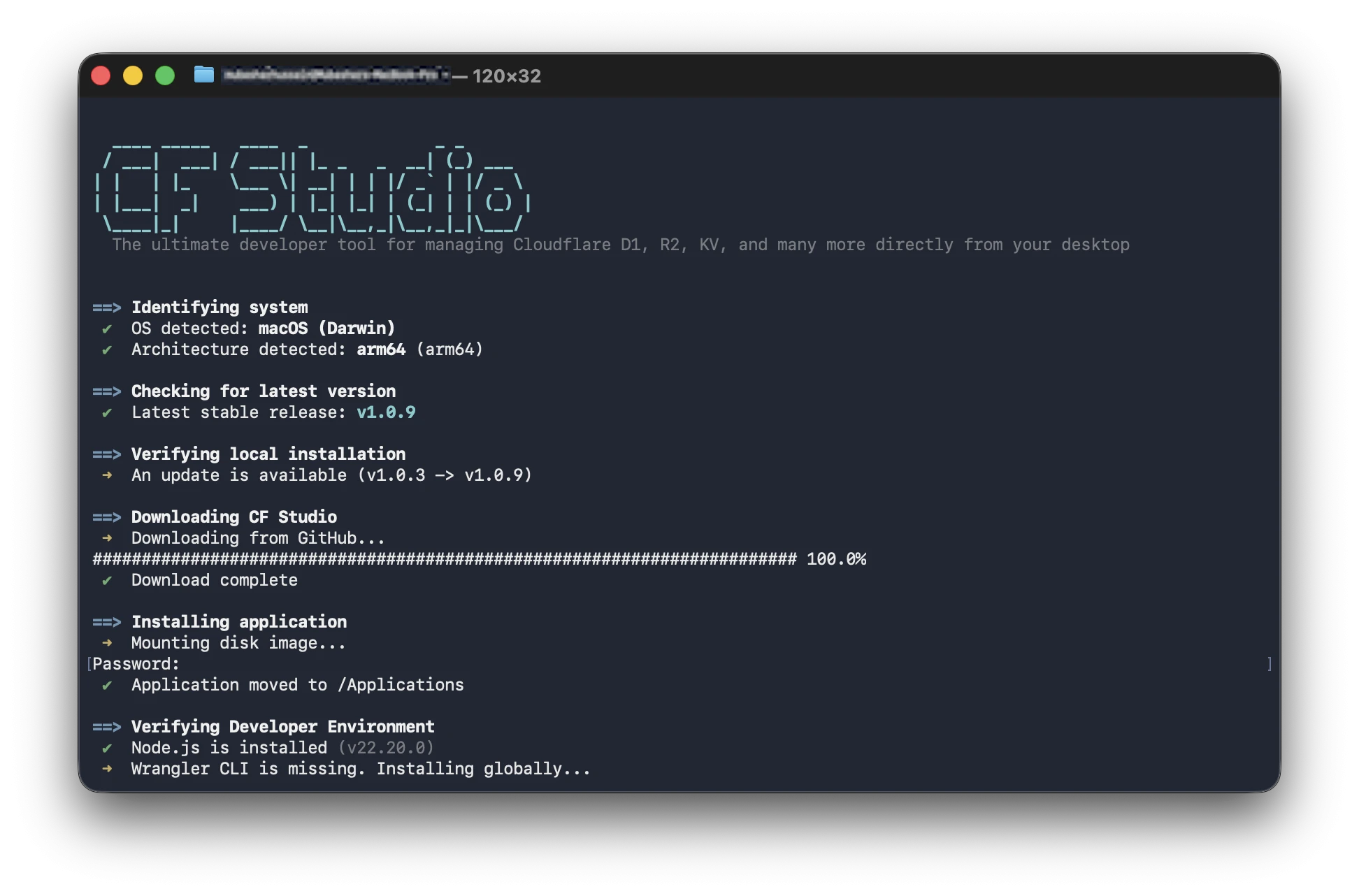This screenshot has width=1359, height=896.
Task: Click 'Application moved to /Applications' line
Action: click(x=298, y=685)
